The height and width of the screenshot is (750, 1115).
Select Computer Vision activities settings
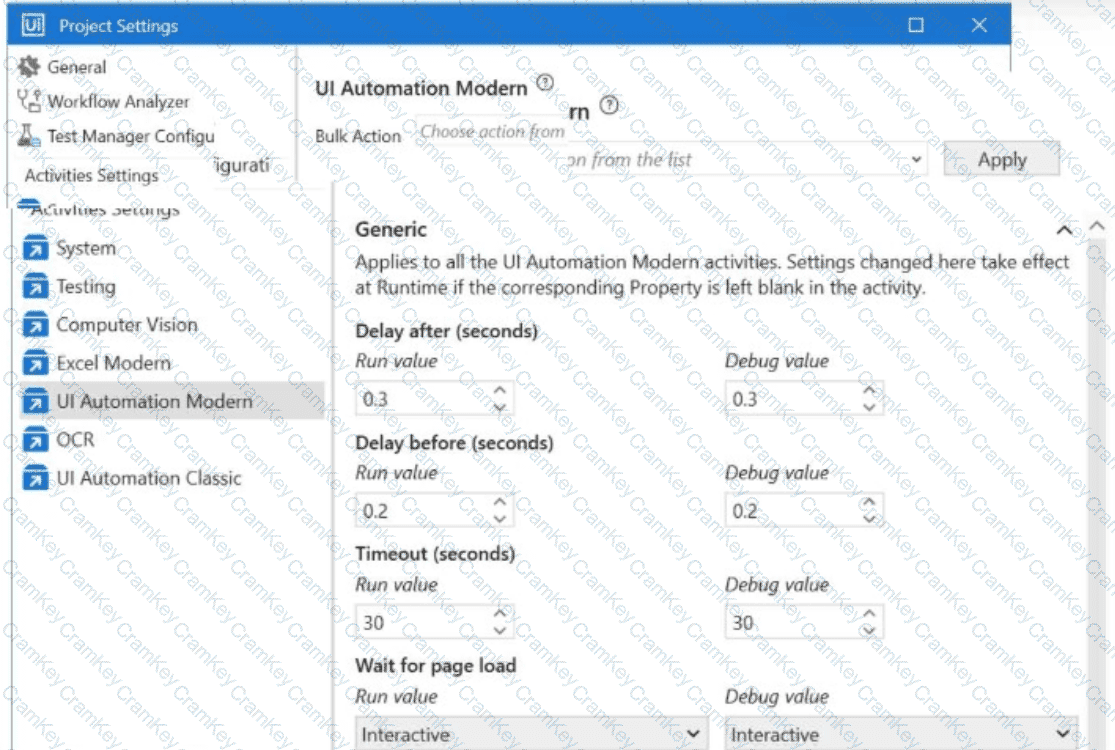pos(127,325)
